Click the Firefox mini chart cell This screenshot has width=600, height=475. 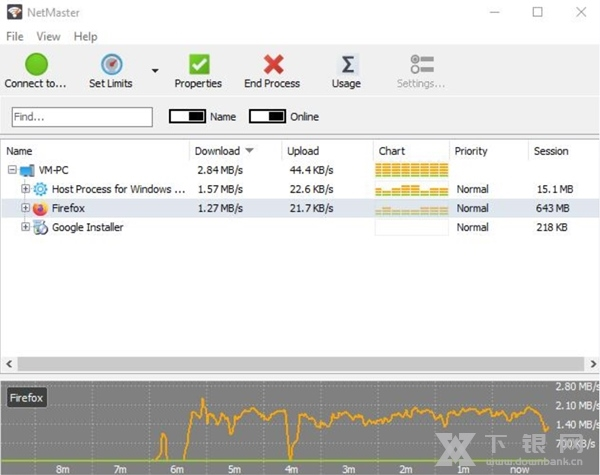tap(412, 208)
